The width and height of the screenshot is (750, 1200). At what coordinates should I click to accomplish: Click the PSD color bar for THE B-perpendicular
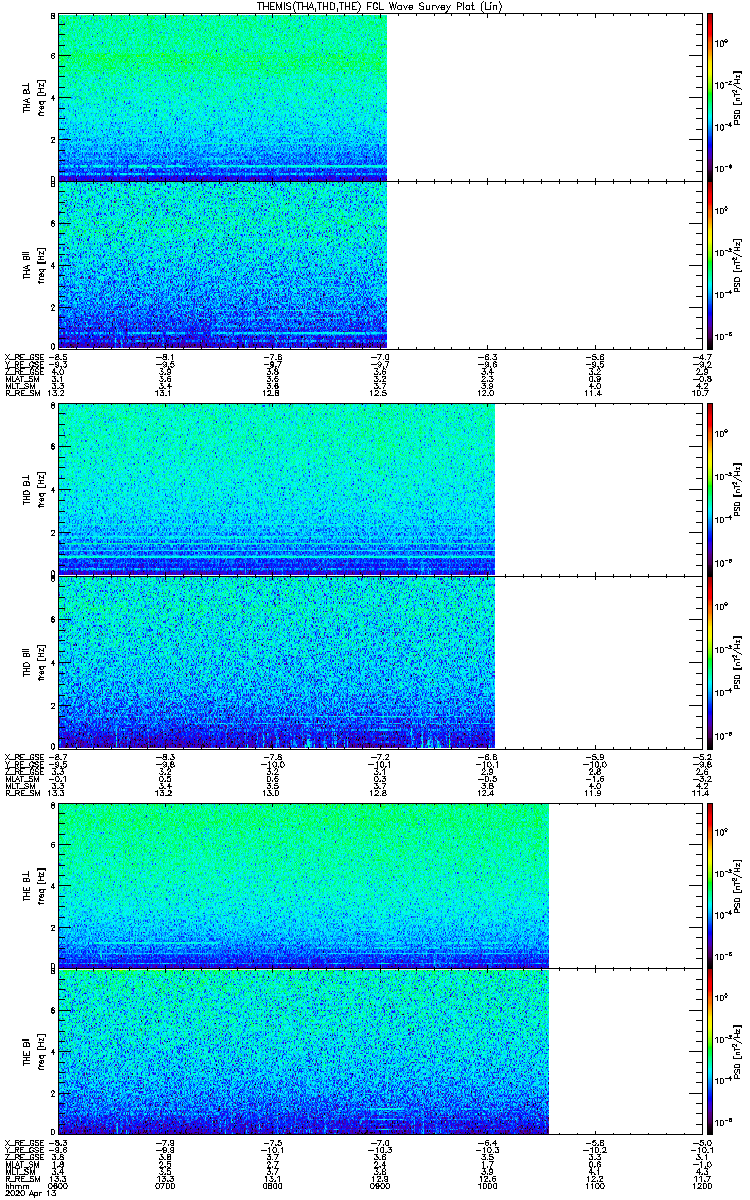tap(710, 886)
